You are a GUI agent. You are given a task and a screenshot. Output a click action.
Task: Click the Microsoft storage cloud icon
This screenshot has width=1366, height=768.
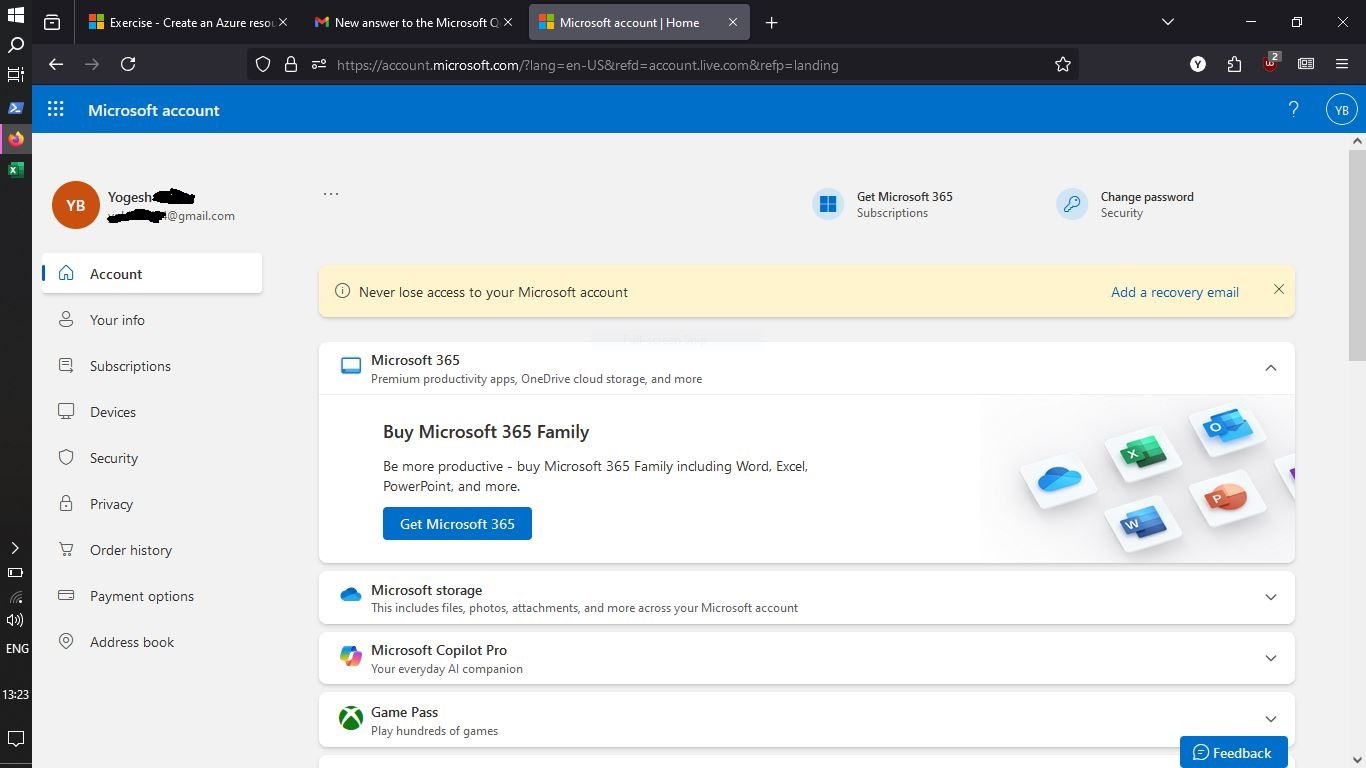350,595
